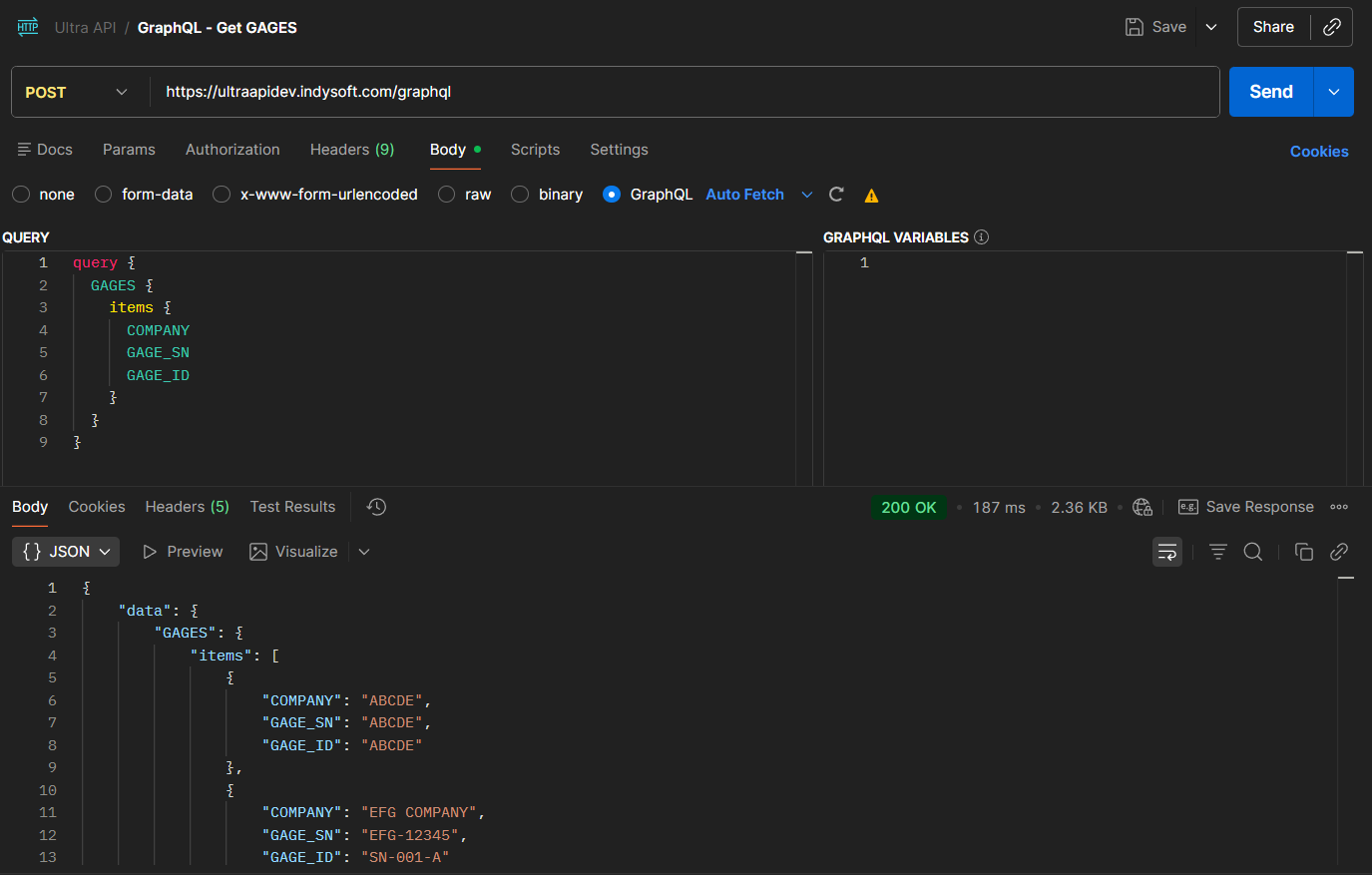Click the COMPANY field in query

(x=158, y=330)
